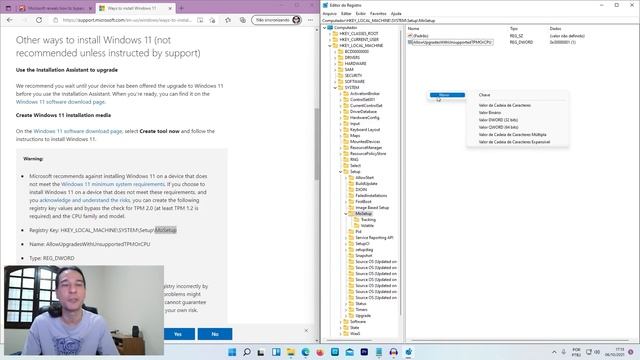Select the HARDWARE key folder

352,64
